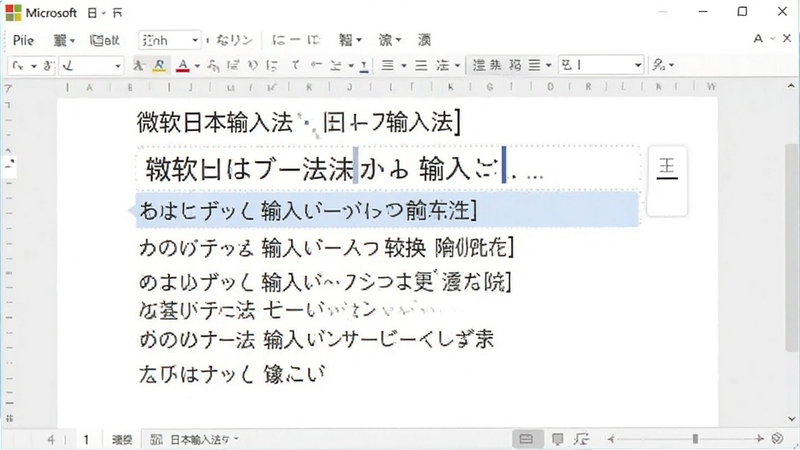The height and width of the screenshot is (450, 800).
Task: Click the menu item left of the font box
Action: click(x=105, y=40)
